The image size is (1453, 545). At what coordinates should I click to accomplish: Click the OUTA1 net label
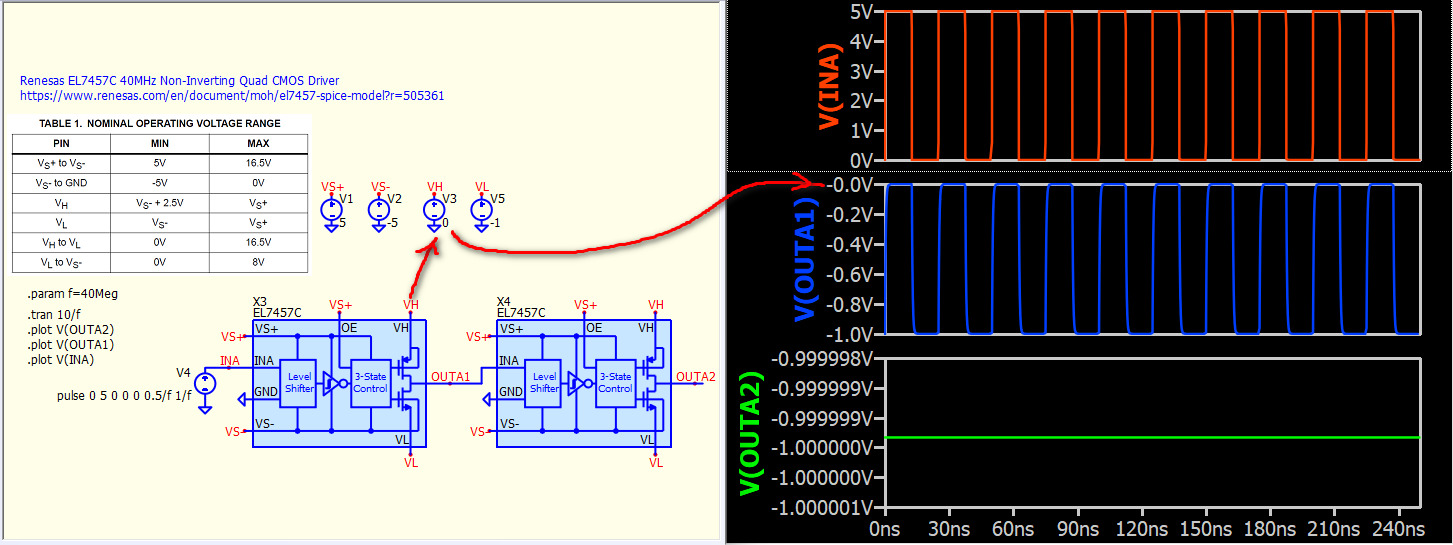(x=450, y=376)
